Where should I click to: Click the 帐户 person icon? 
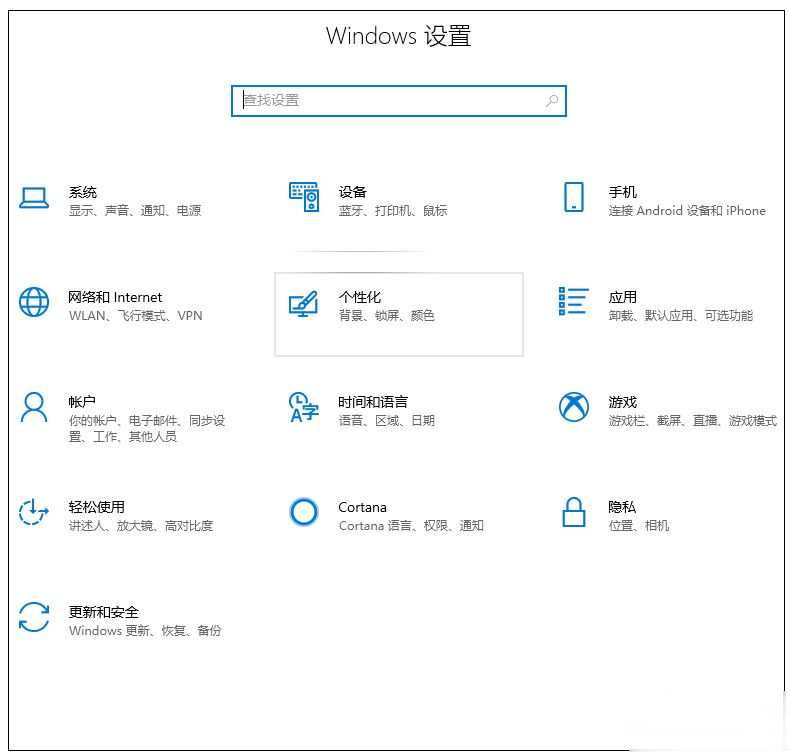point(34,407)
